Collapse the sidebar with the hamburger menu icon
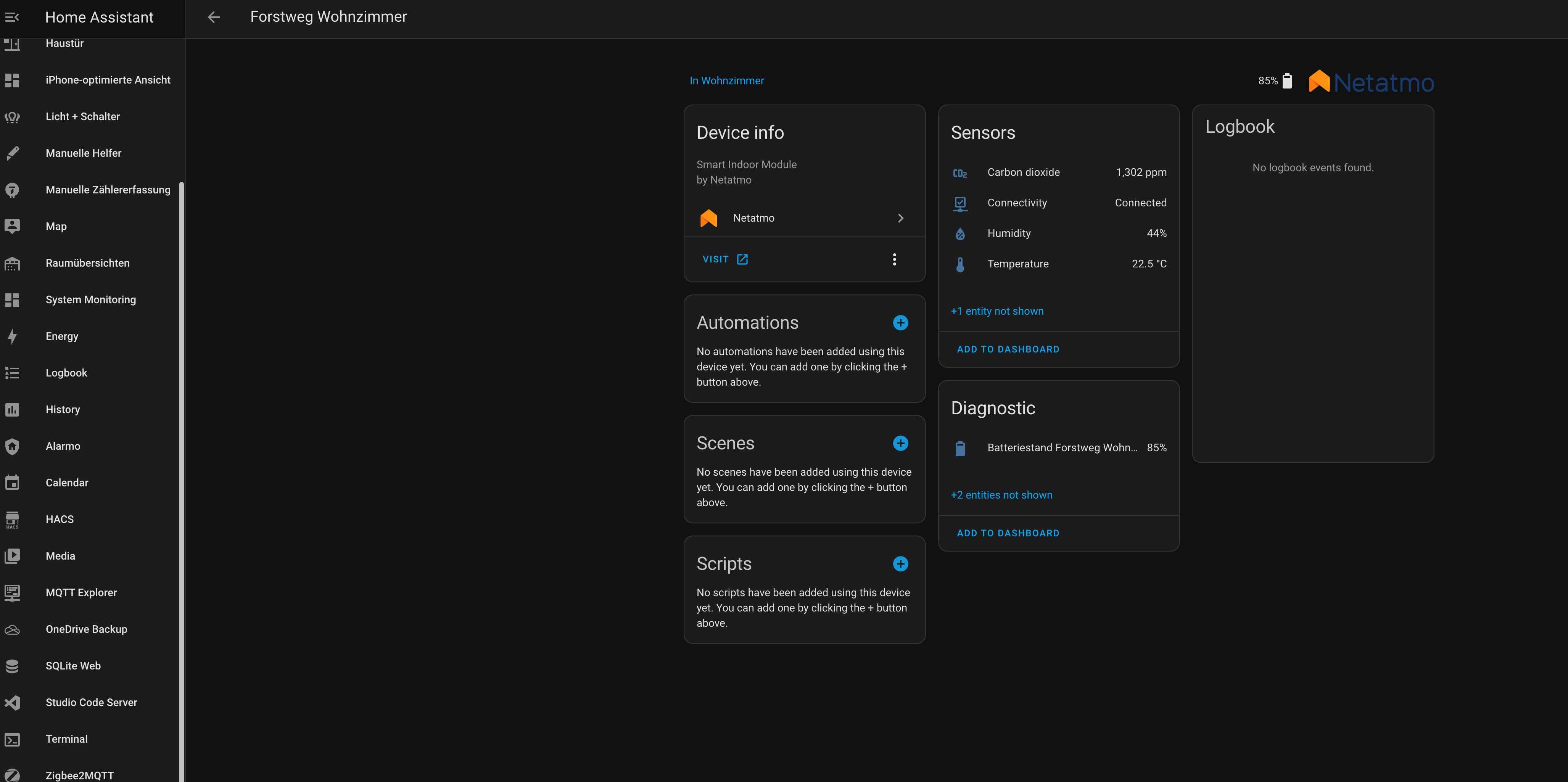 (12, 17)
